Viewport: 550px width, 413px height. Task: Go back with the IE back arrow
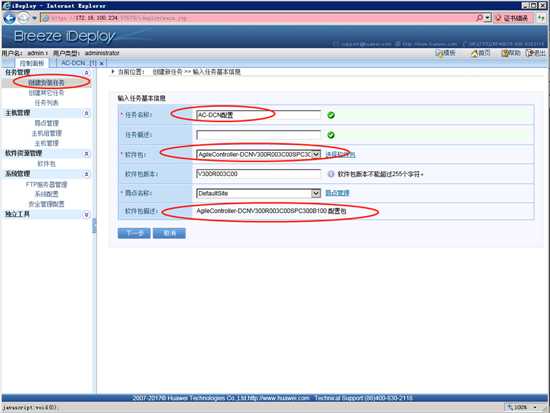(x=9, y=18)
